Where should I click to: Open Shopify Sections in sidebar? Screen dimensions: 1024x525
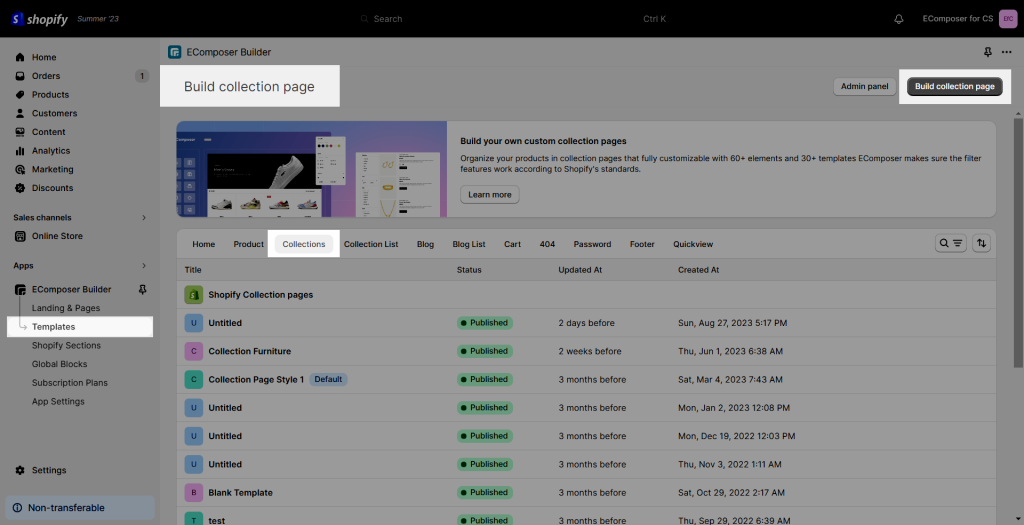pos(67,345)
